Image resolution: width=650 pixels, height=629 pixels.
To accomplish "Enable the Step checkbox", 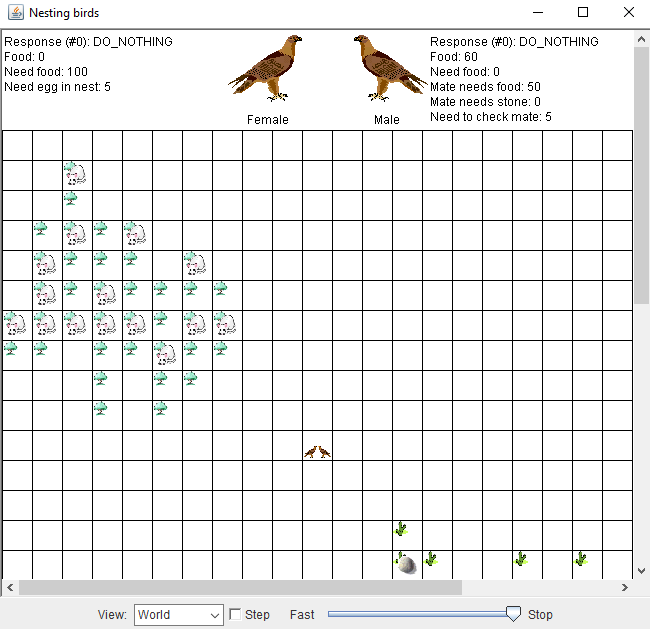I will 235,614.
